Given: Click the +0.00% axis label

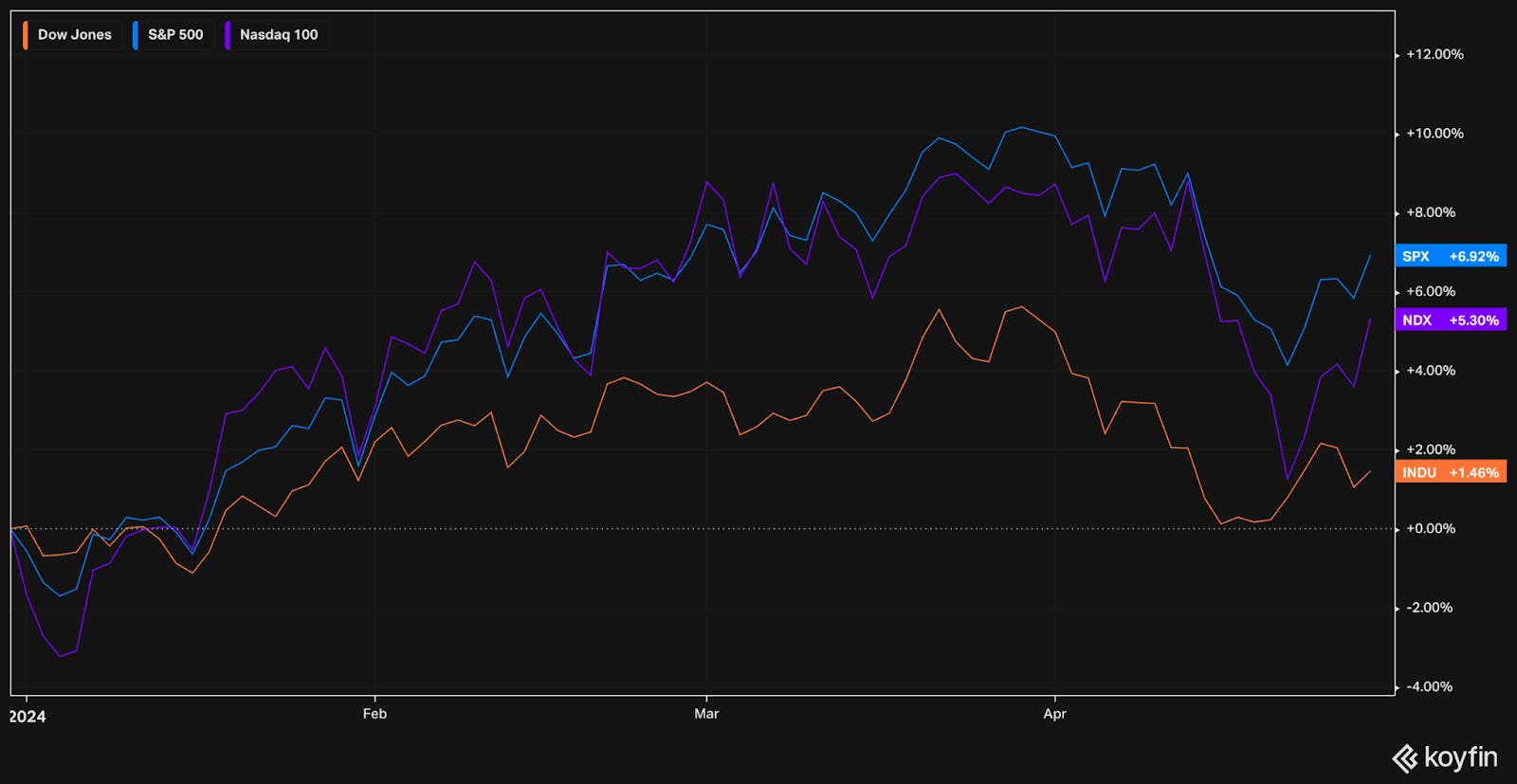Looking at the screenshot, I should [1431, 528].
